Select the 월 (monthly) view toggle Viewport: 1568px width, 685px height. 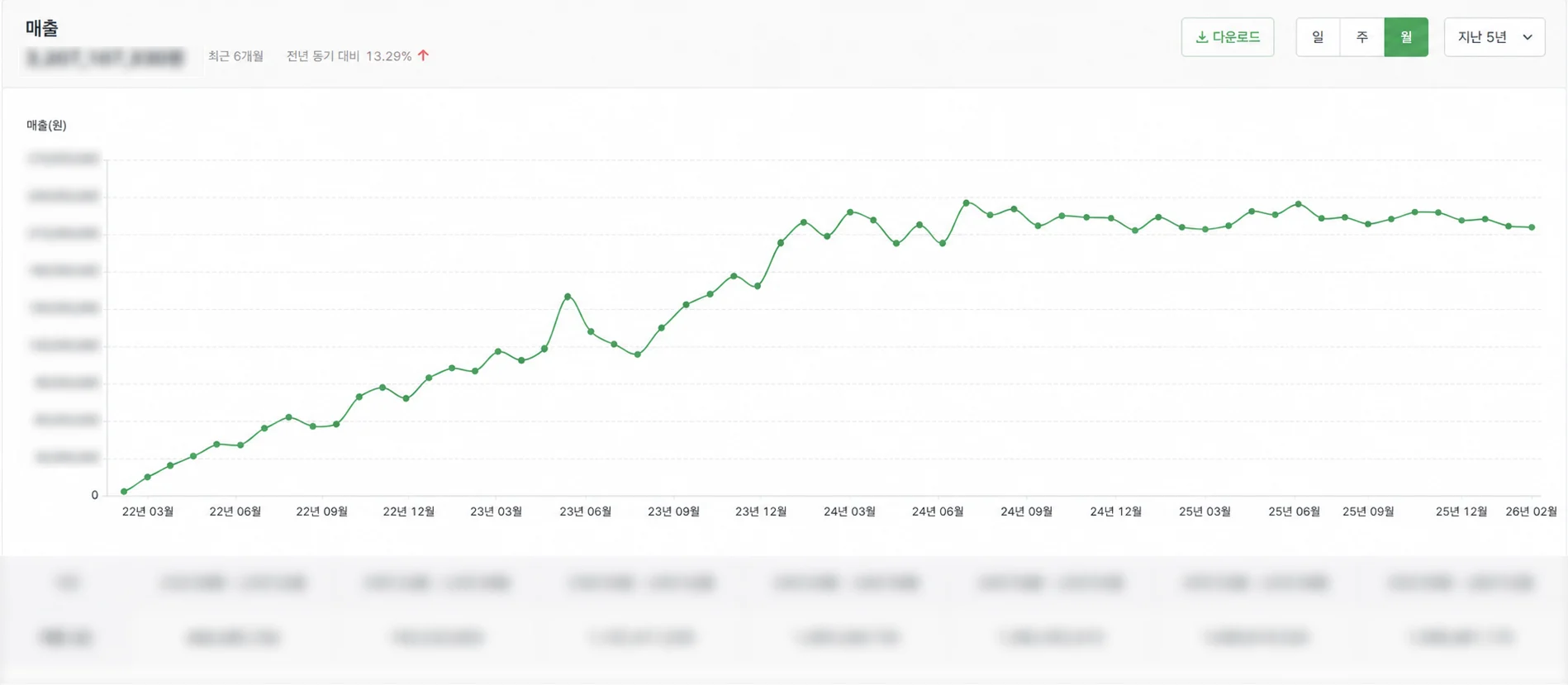(x=1406, y=37)
